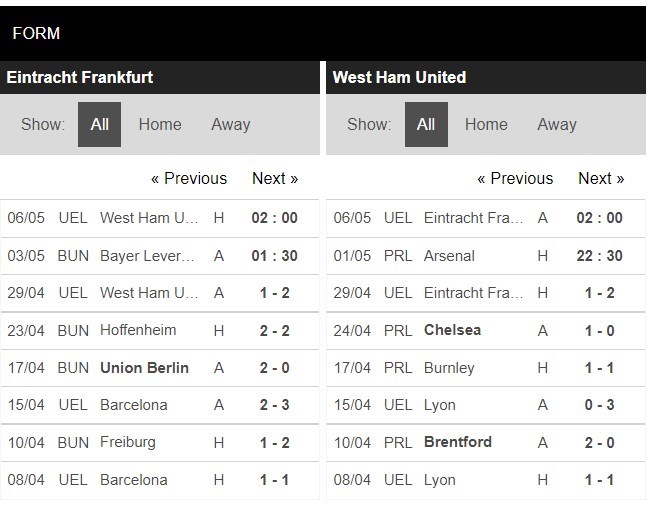Select the All tab under Eintracht Frankfurt
Image resolution: width=654 pixels, height=508 pixels.
pos(99,125)
